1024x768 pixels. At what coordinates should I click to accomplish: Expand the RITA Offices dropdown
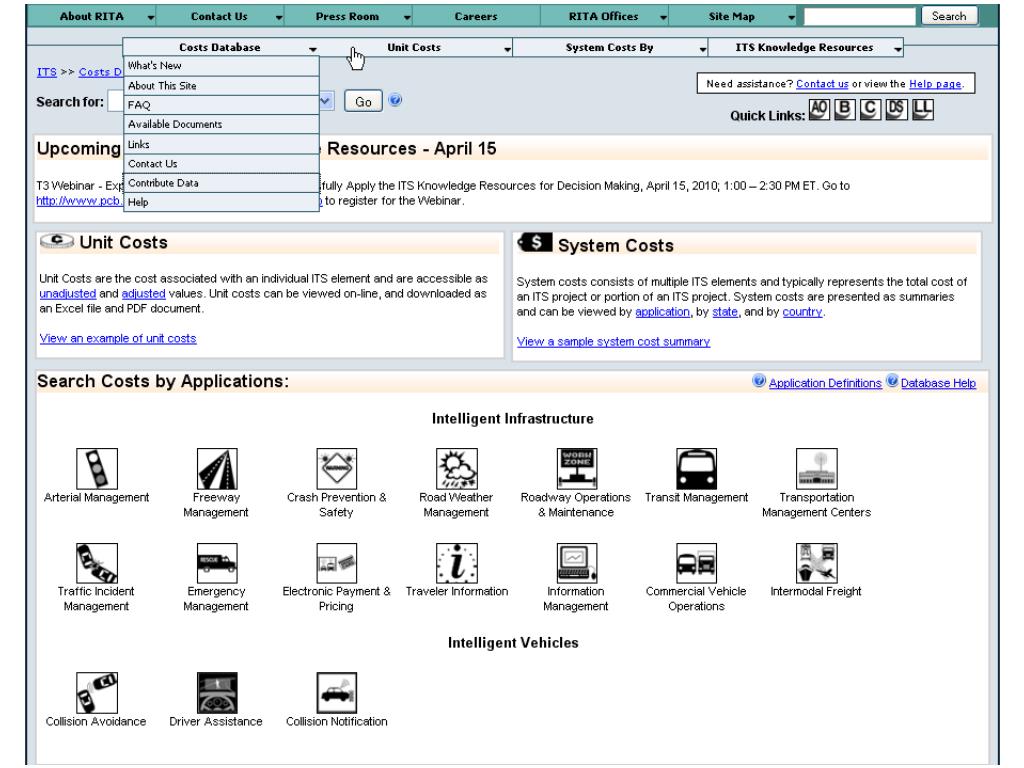663,18
